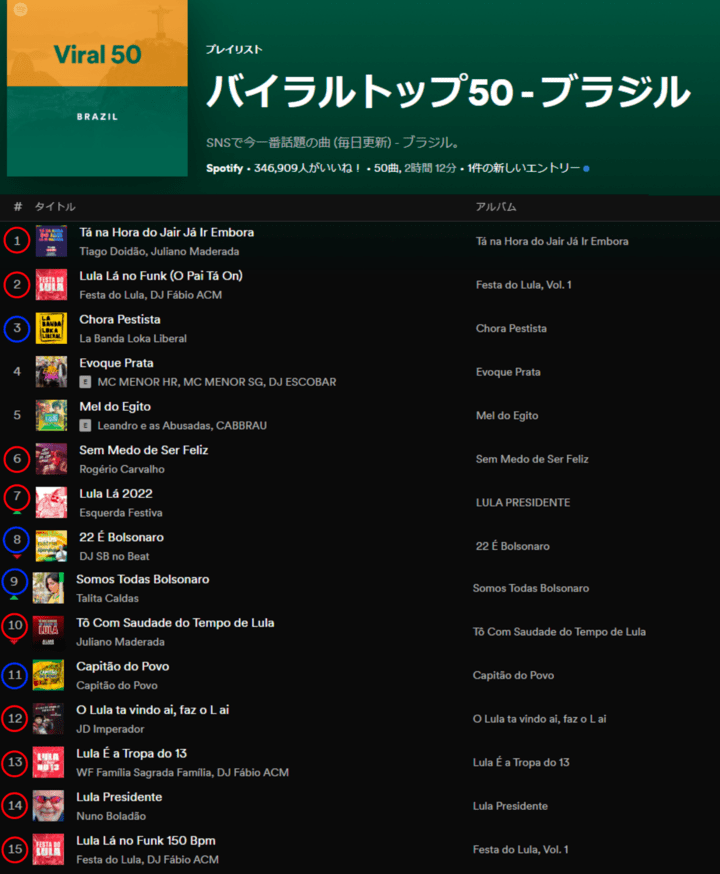The width and height of the screenshot is (720, 874).
Task: Click the Capitão do Povo cover thumbnail
Action: pos(48,675)
